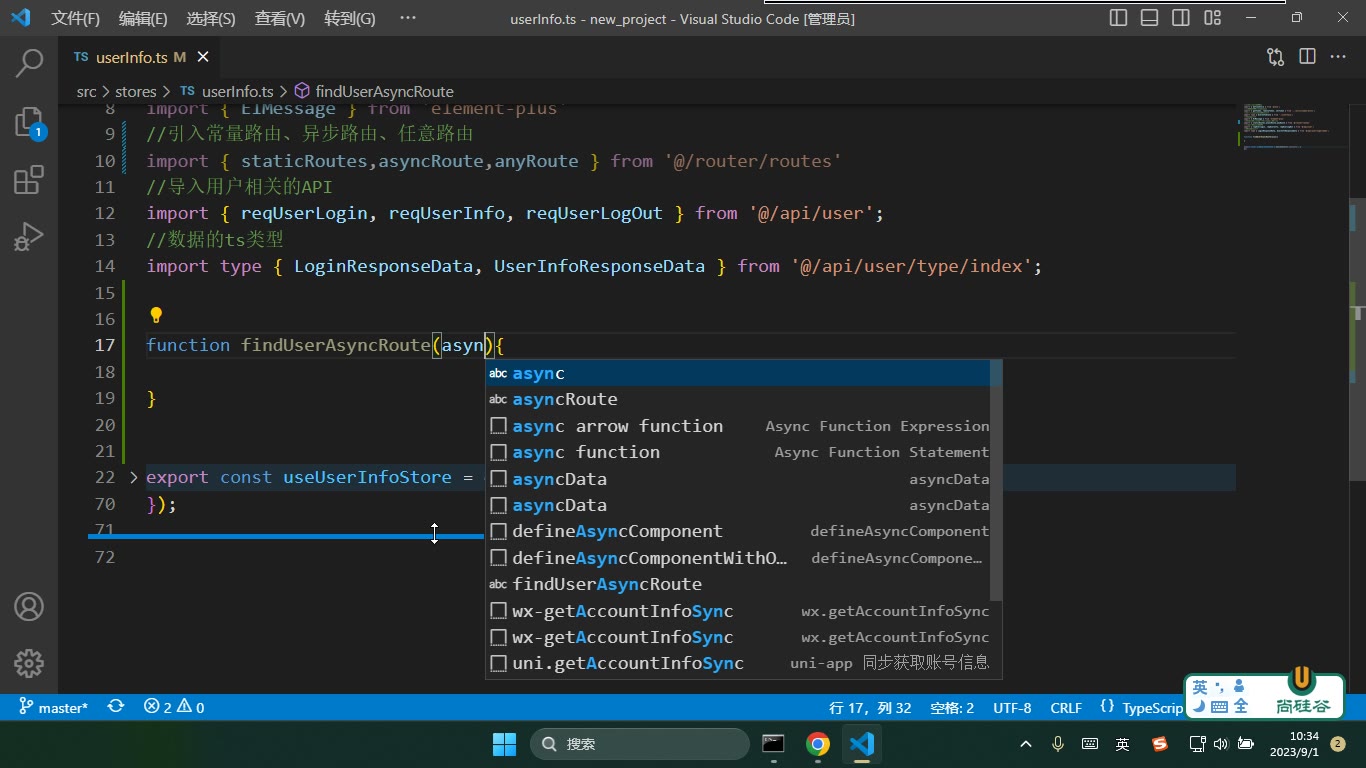The image size is (1366, 768).
Task: Open the Search view in activity bar
Action: coord(29,63)
